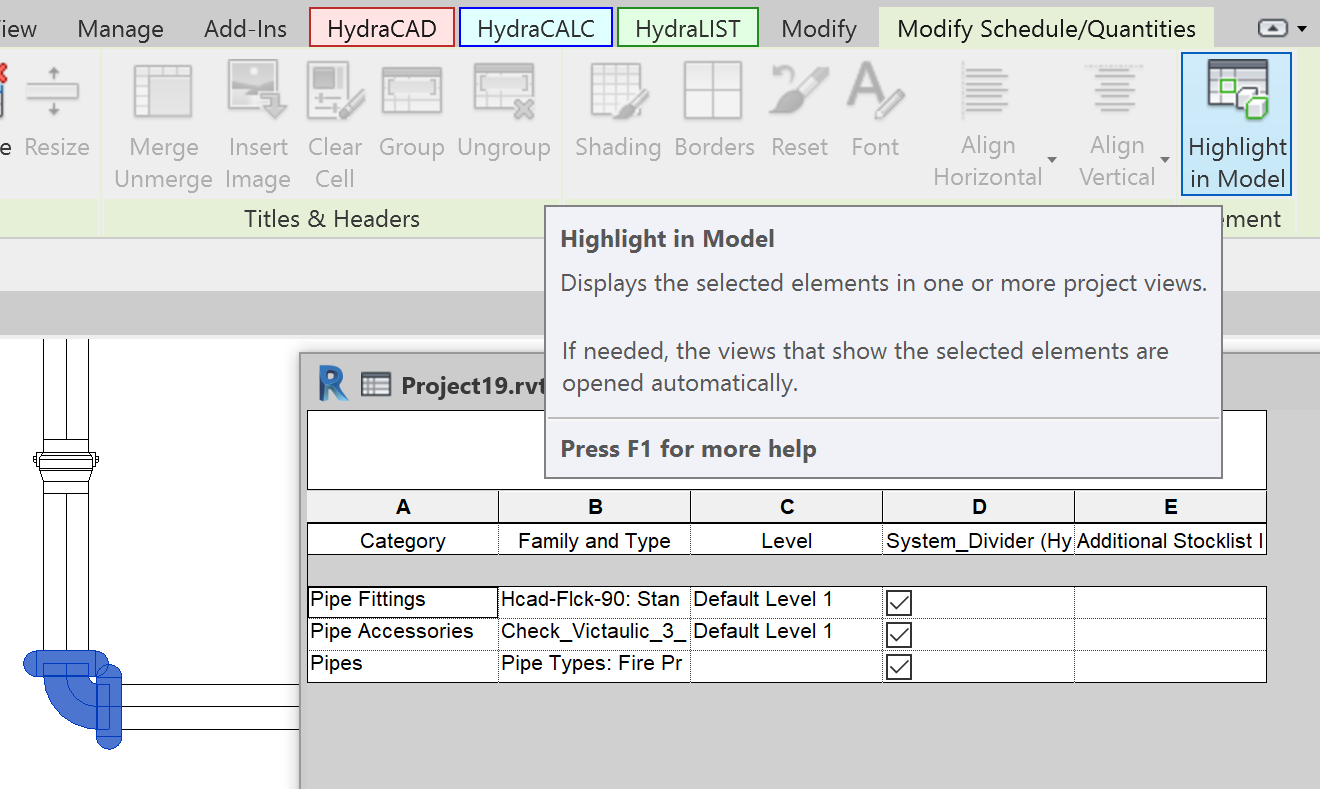Viewport: 1320px width, 789px height.
Task: Open the Borders tool
Action: pyautogui.click(x=714, y=111)
